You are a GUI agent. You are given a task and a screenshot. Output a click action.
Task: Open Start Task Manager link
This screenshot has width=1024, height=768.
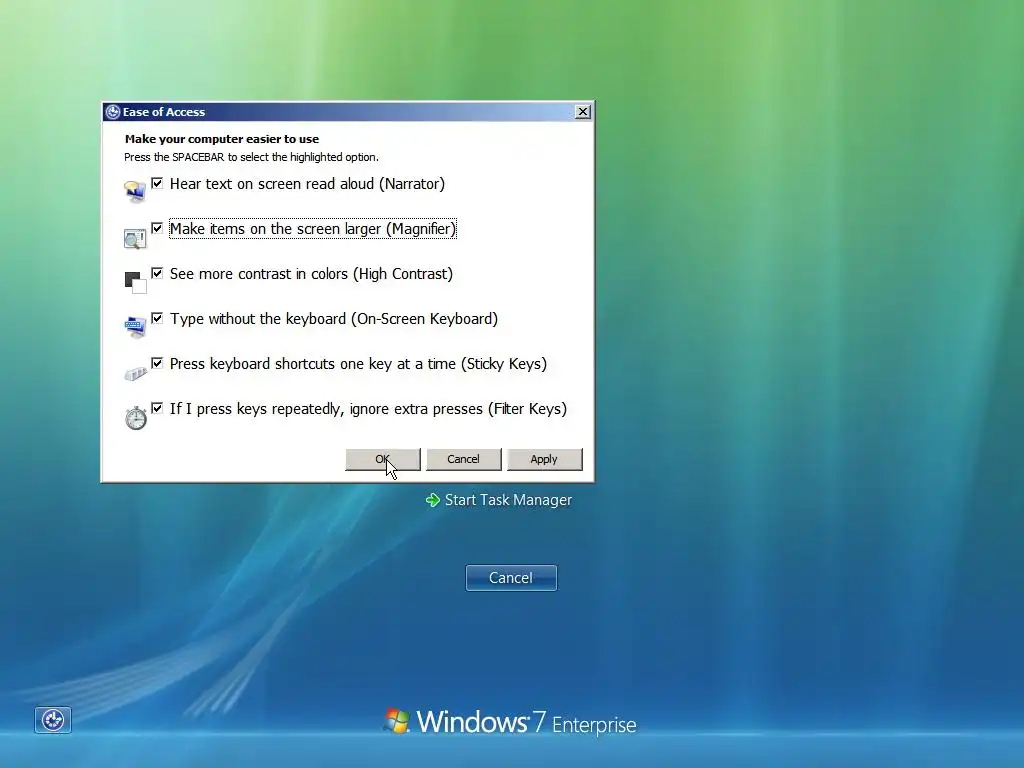pyautogui.click(x=508, y=500)
